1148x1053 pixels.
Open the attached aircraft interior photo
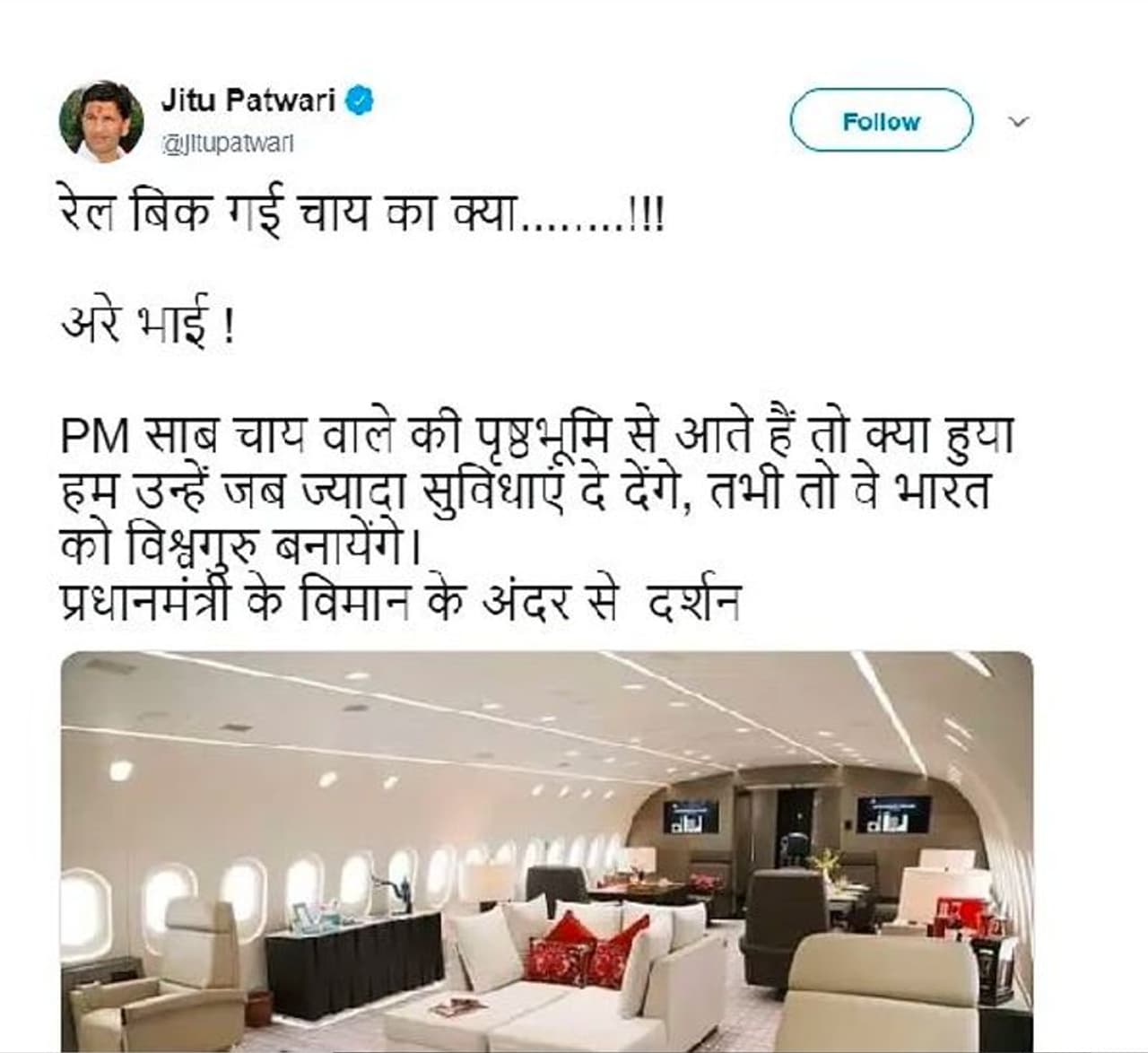[546, 852]
